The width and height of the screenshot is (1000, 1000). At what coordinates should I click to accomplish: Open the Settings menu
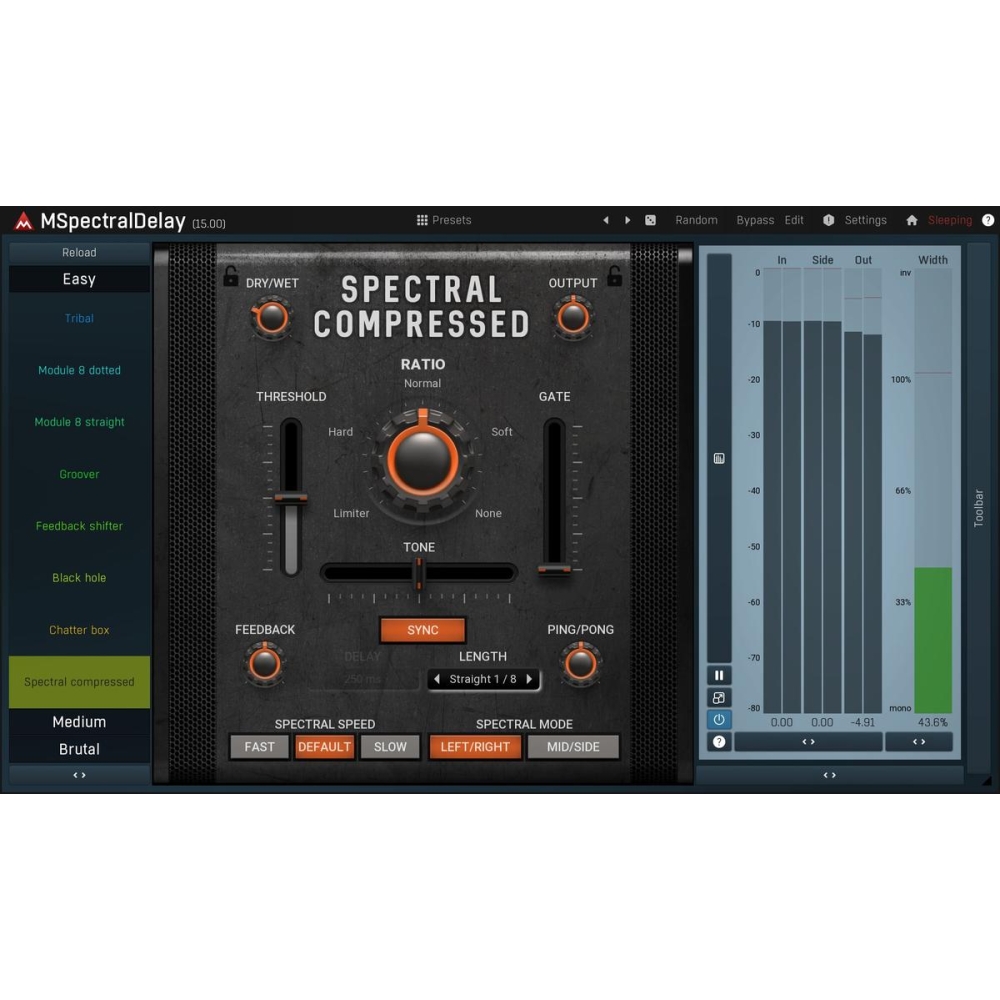866,220
